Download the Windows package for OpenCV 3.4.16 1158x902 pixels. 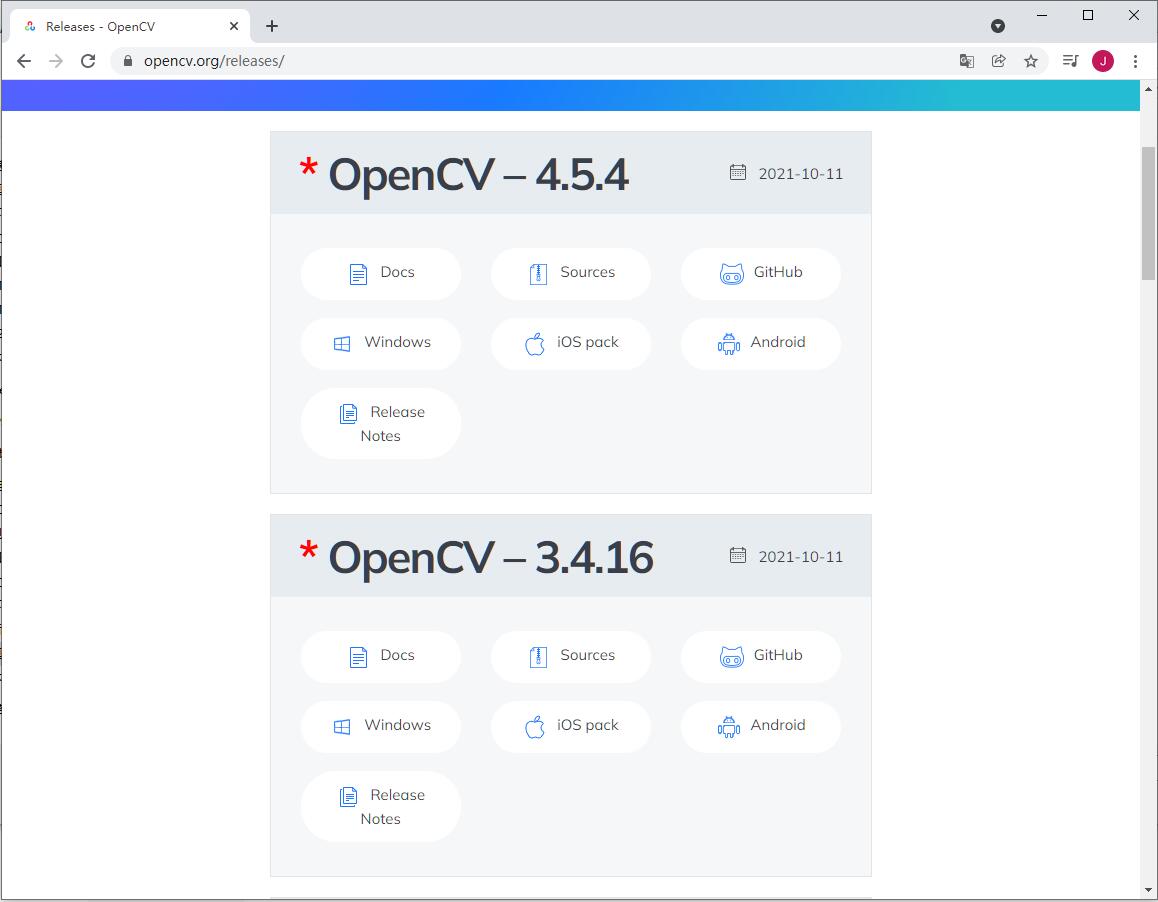click(x=380, y=726)
